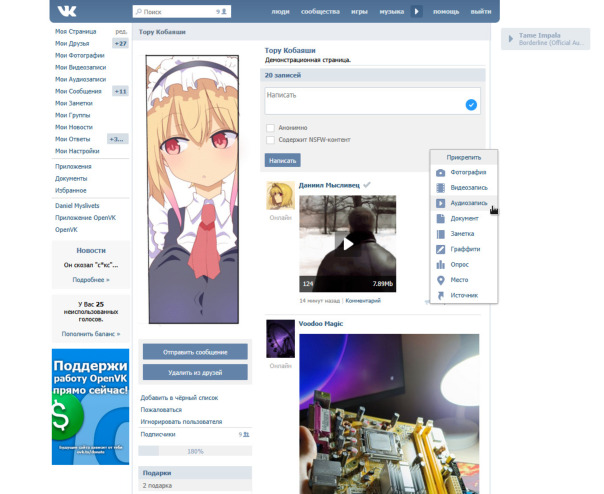
Task: Click the Написать submit button
Action: [x=283, y=160]
